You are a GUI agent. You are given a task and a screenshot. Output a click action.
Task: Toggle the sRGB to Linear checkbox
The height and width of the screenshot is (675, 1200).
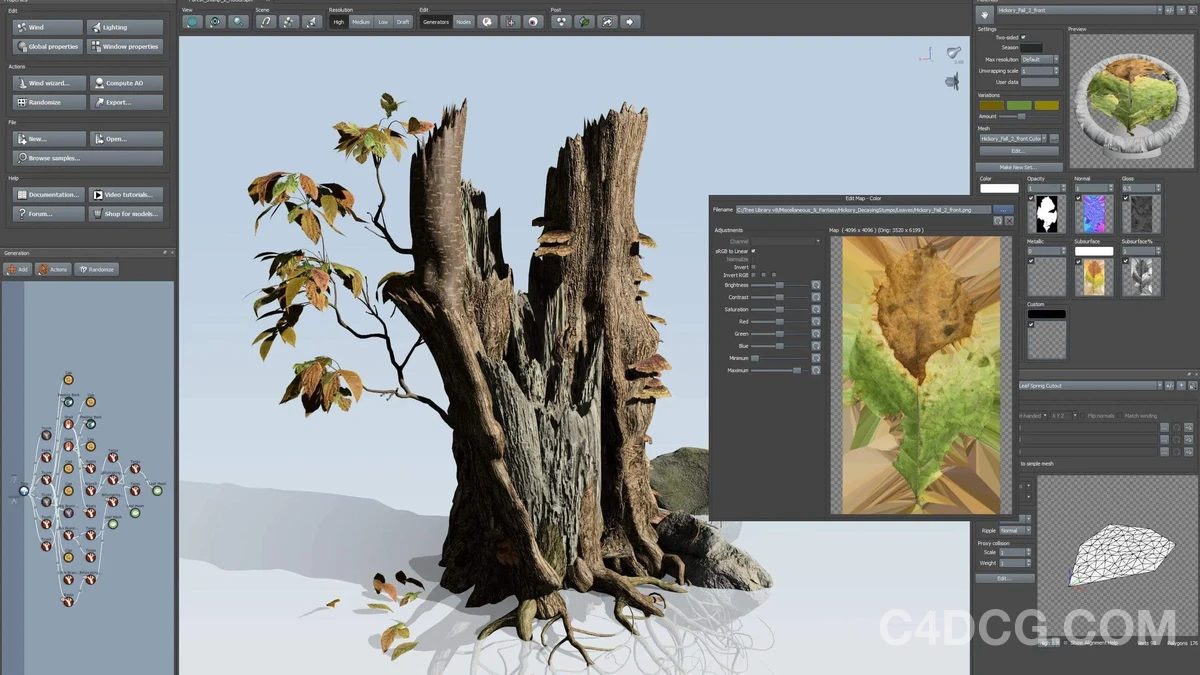point(754,251)
